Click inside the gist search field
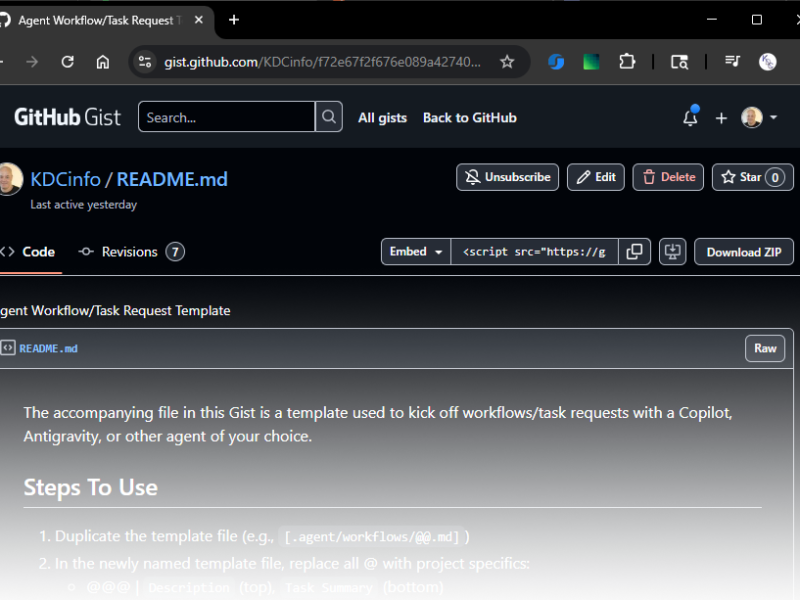The width and height of the screenshot is (800, 600). pos(226,117)
